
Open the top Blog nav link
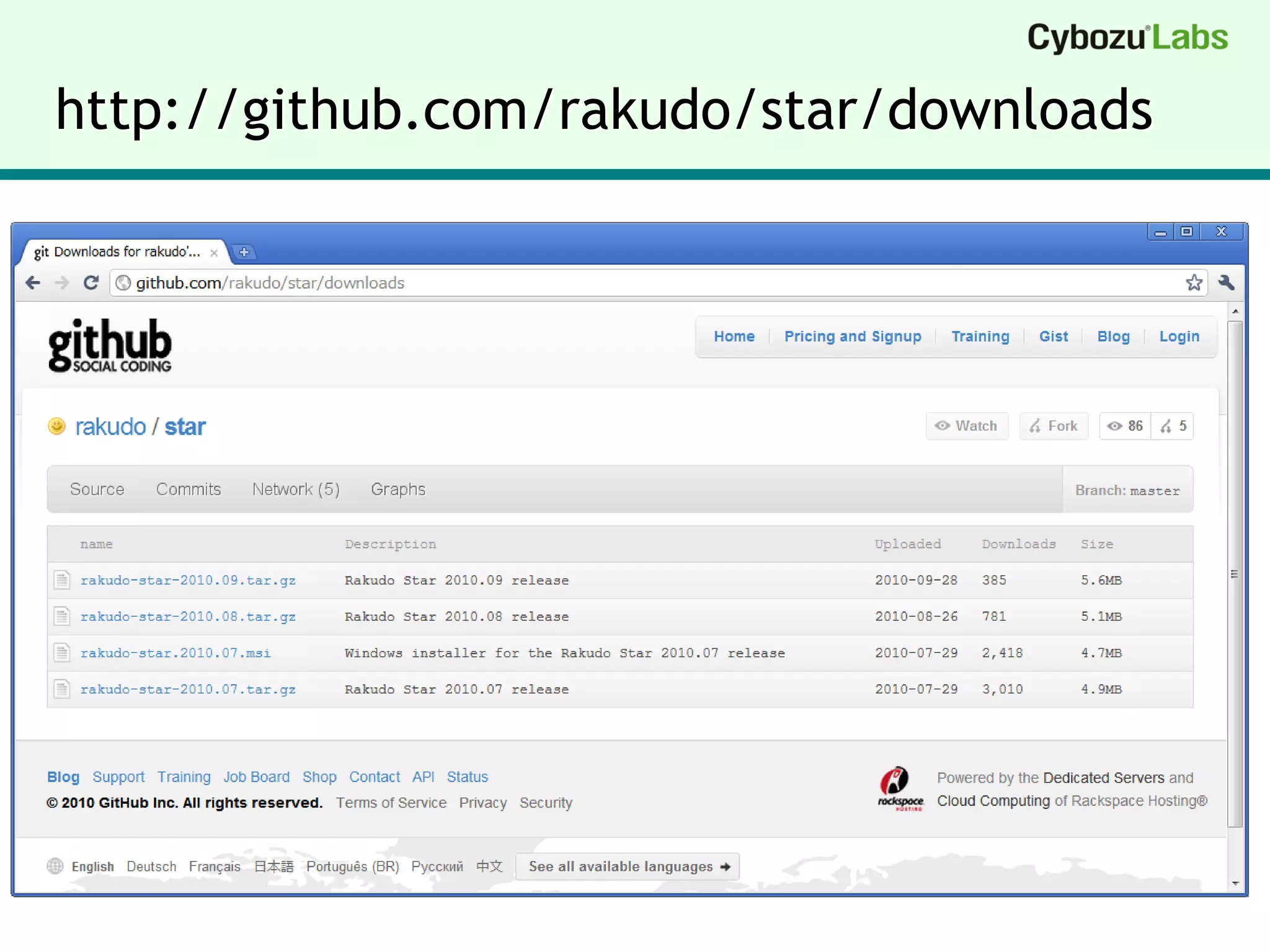(1113, 337)
